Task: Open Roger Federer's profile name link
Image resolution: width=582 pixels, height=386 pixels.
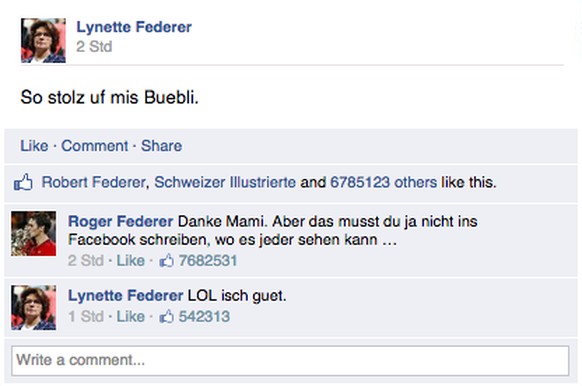Action: click(121, 222)
